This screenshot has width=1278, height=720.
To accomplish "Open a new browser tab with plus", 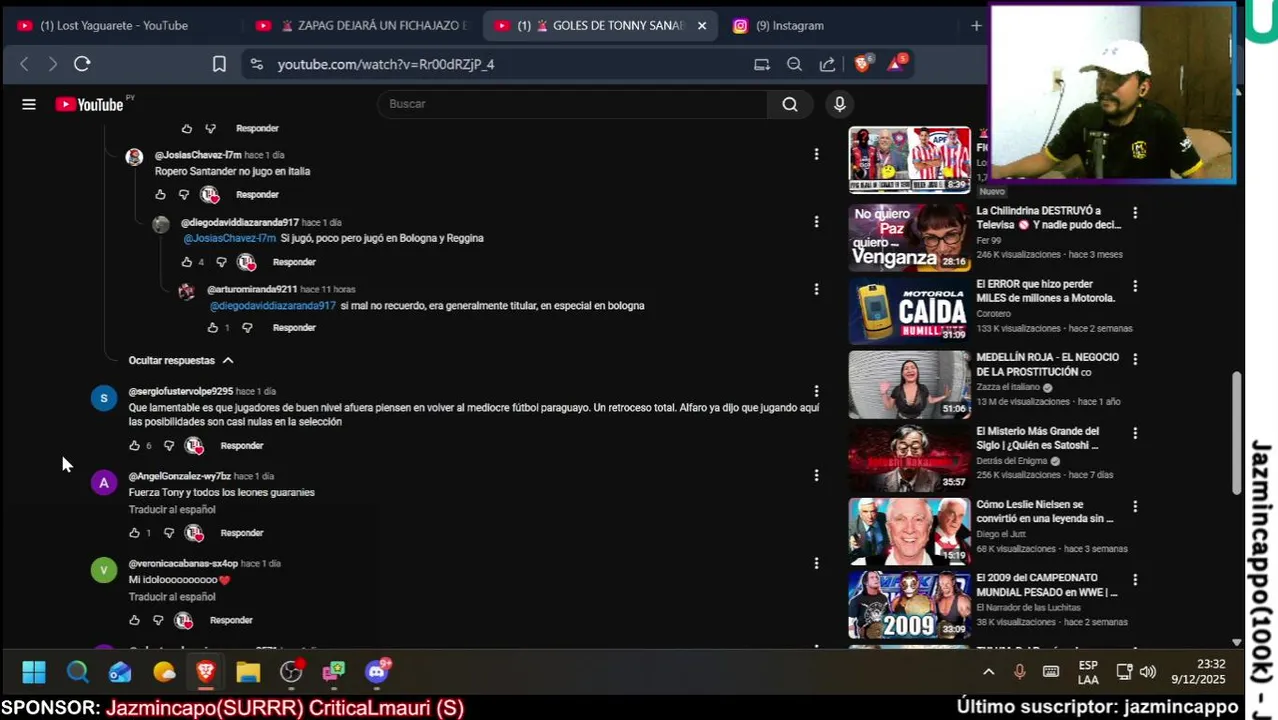I will click(x=976, y=26).
